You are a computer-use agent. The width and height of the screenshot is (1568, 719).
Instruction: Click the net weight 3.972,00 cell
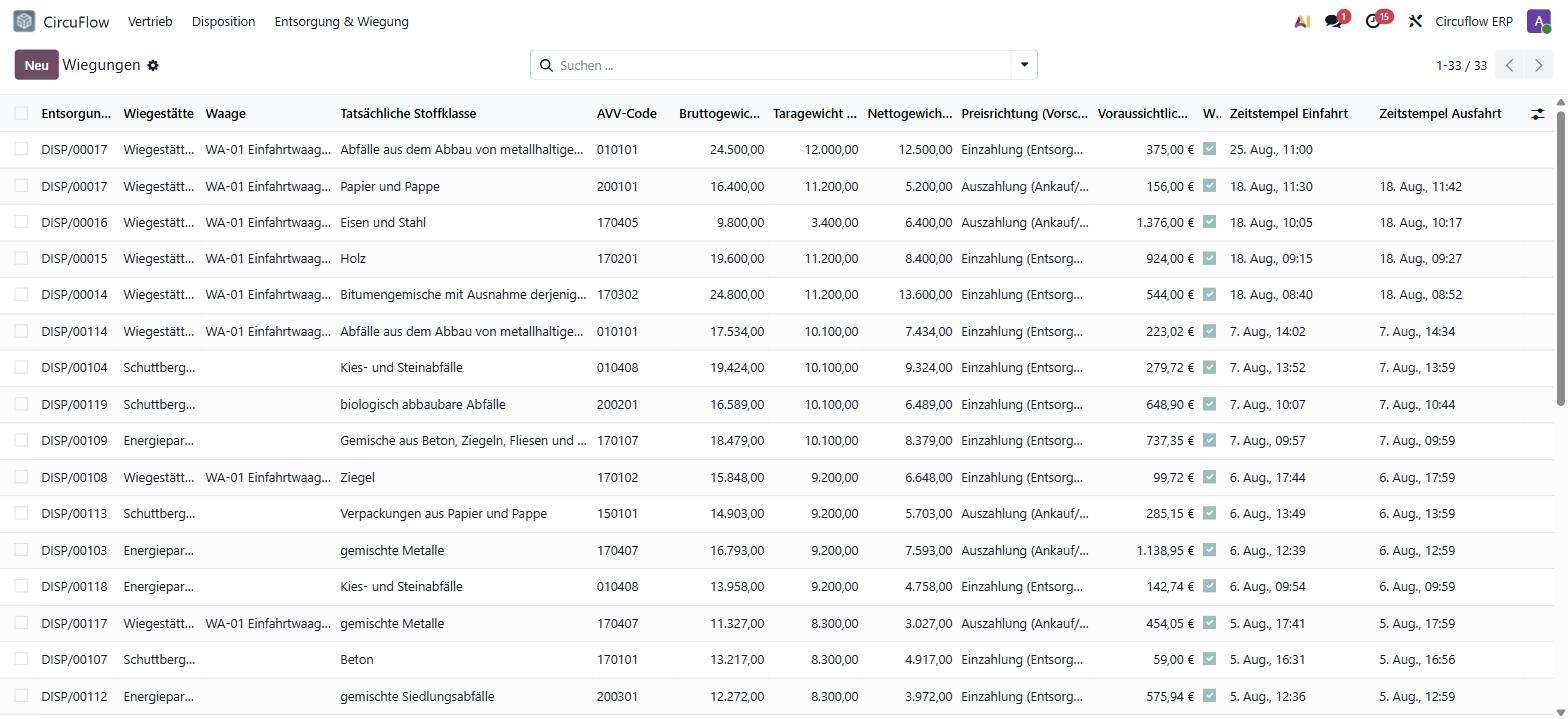pos(928,696)
